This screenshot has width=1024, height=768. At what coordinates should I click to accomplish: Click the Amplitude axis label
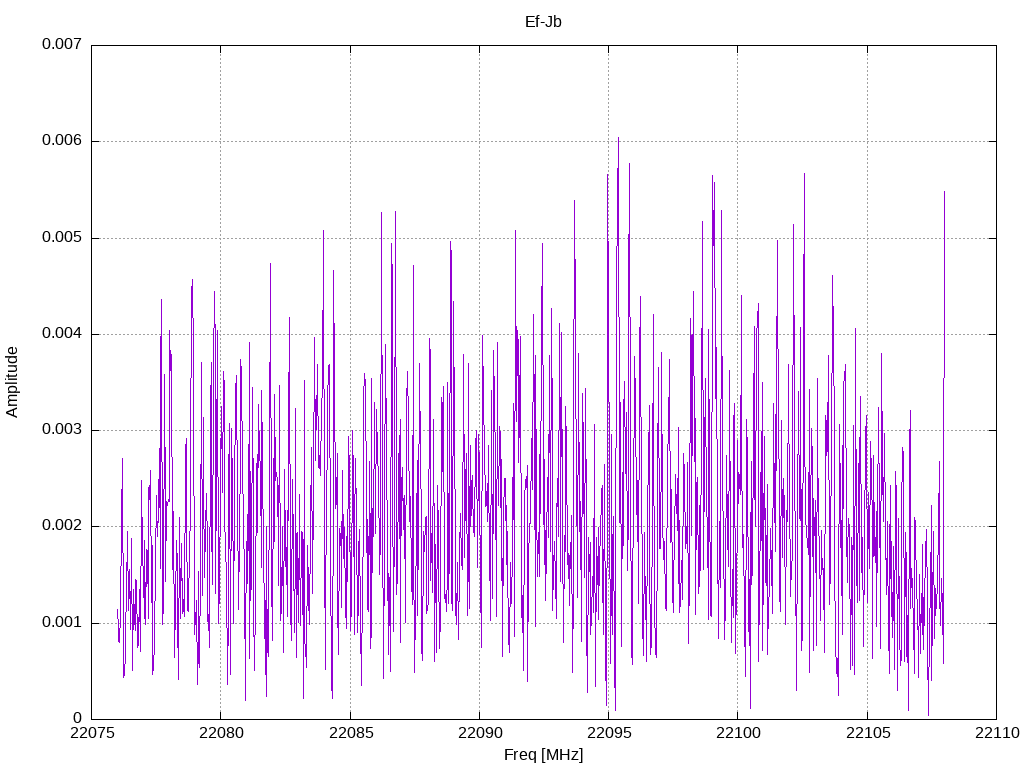tap(12, 382)
